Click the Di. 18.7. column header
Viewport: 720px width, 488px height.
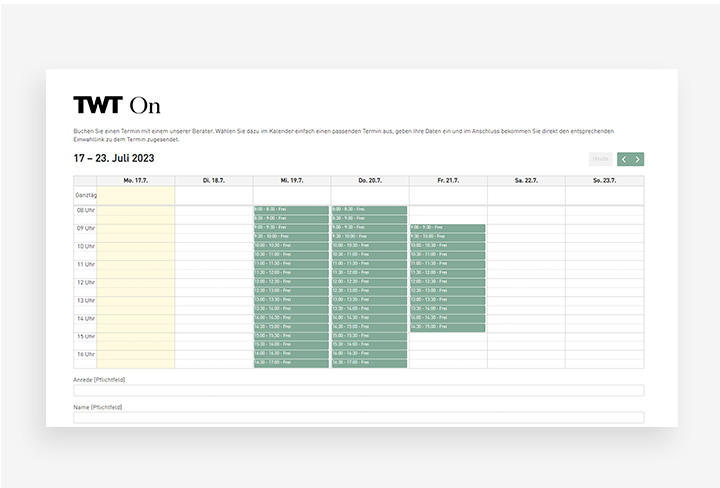pos(214,181)
